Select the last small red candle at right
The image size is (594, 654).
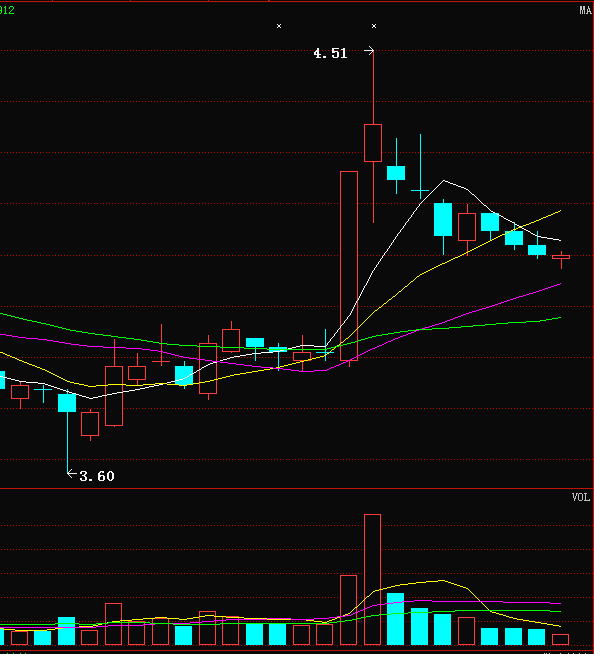pos(561,257)
